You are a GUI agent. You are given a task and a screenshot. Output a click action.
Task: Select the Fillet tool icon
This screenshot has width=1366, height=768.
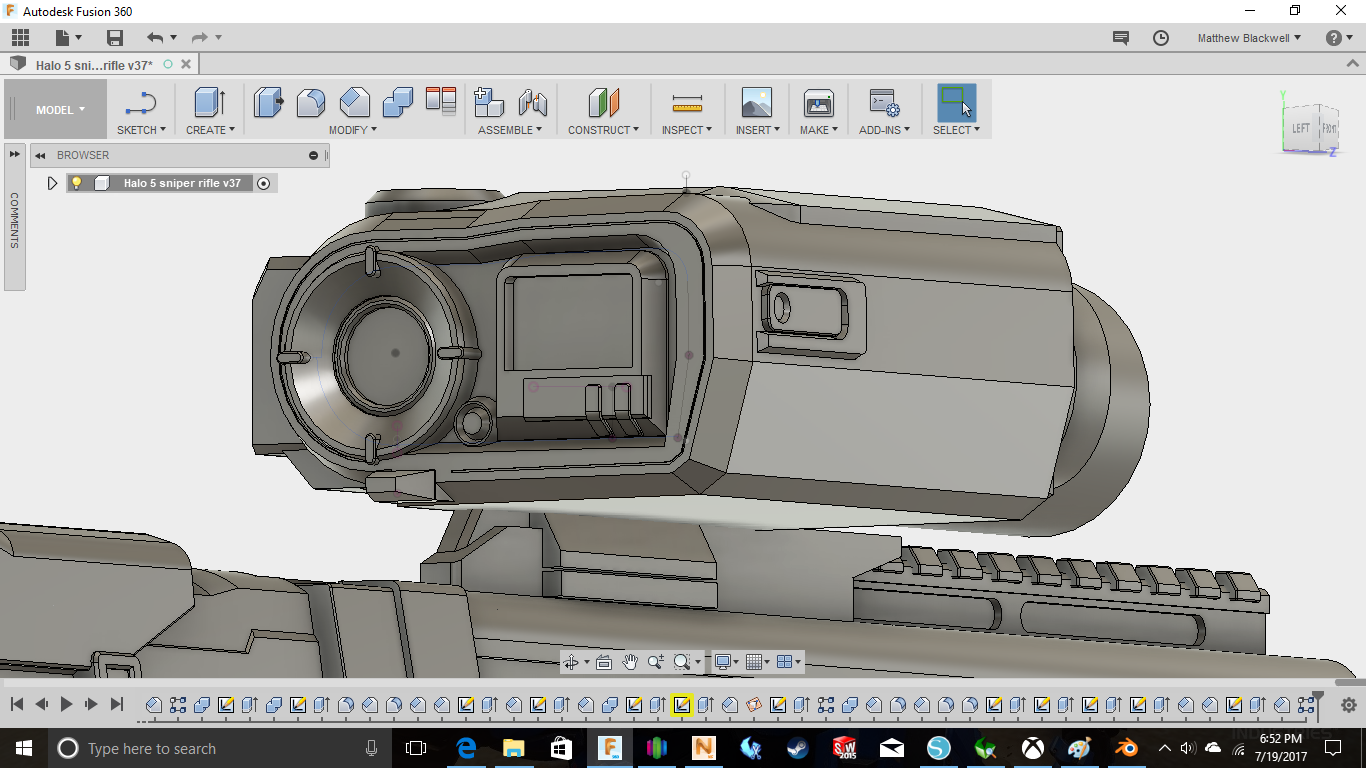point(311,102)
